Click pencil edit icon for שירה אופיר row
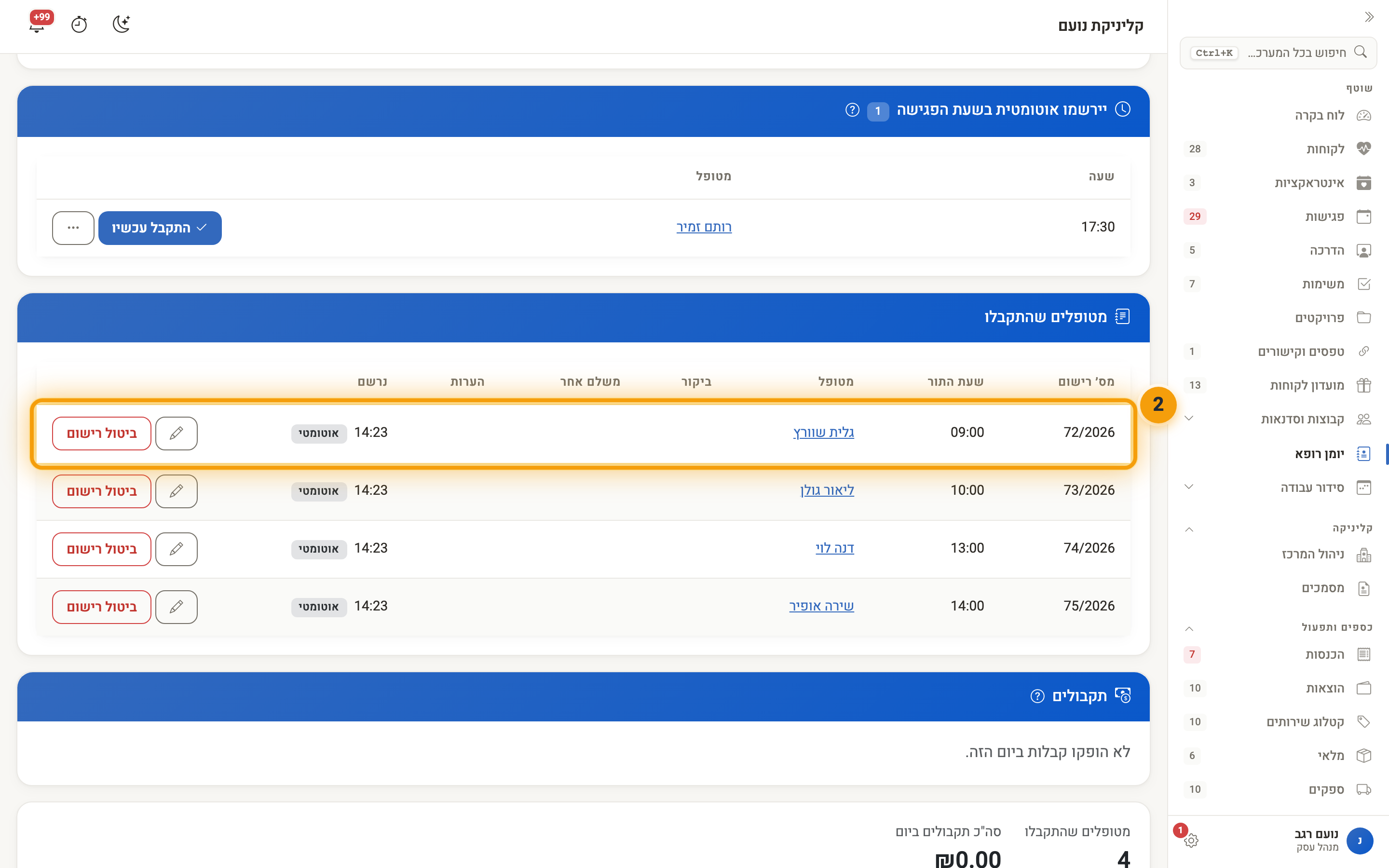1389x868 pixels. pyautogui.click(x=176, y=607)
